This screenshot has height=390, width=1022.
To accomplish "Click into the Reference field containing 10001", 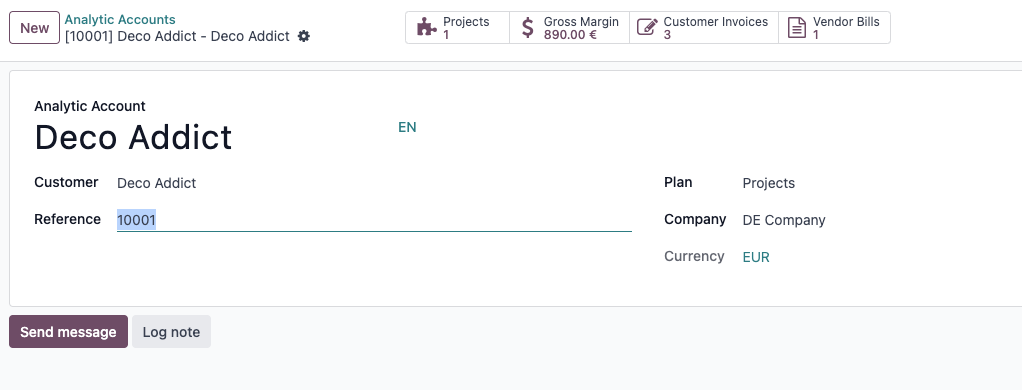I will [x=374, y=220].
